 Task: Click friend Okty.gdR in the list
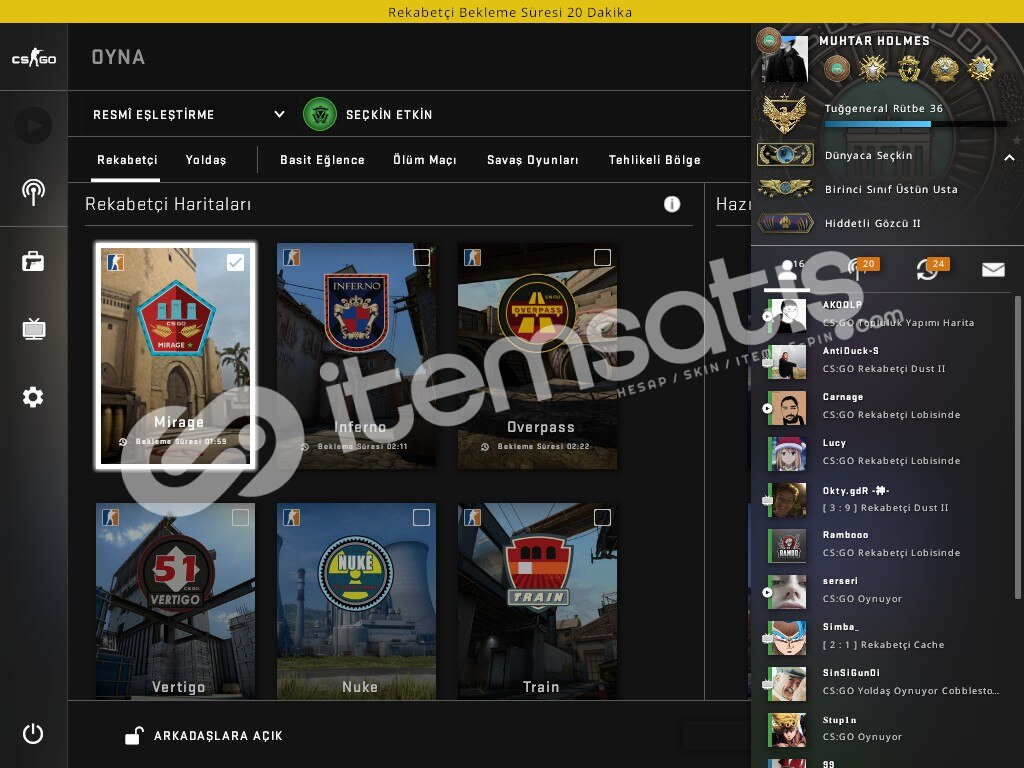click(x=888, y=499)
